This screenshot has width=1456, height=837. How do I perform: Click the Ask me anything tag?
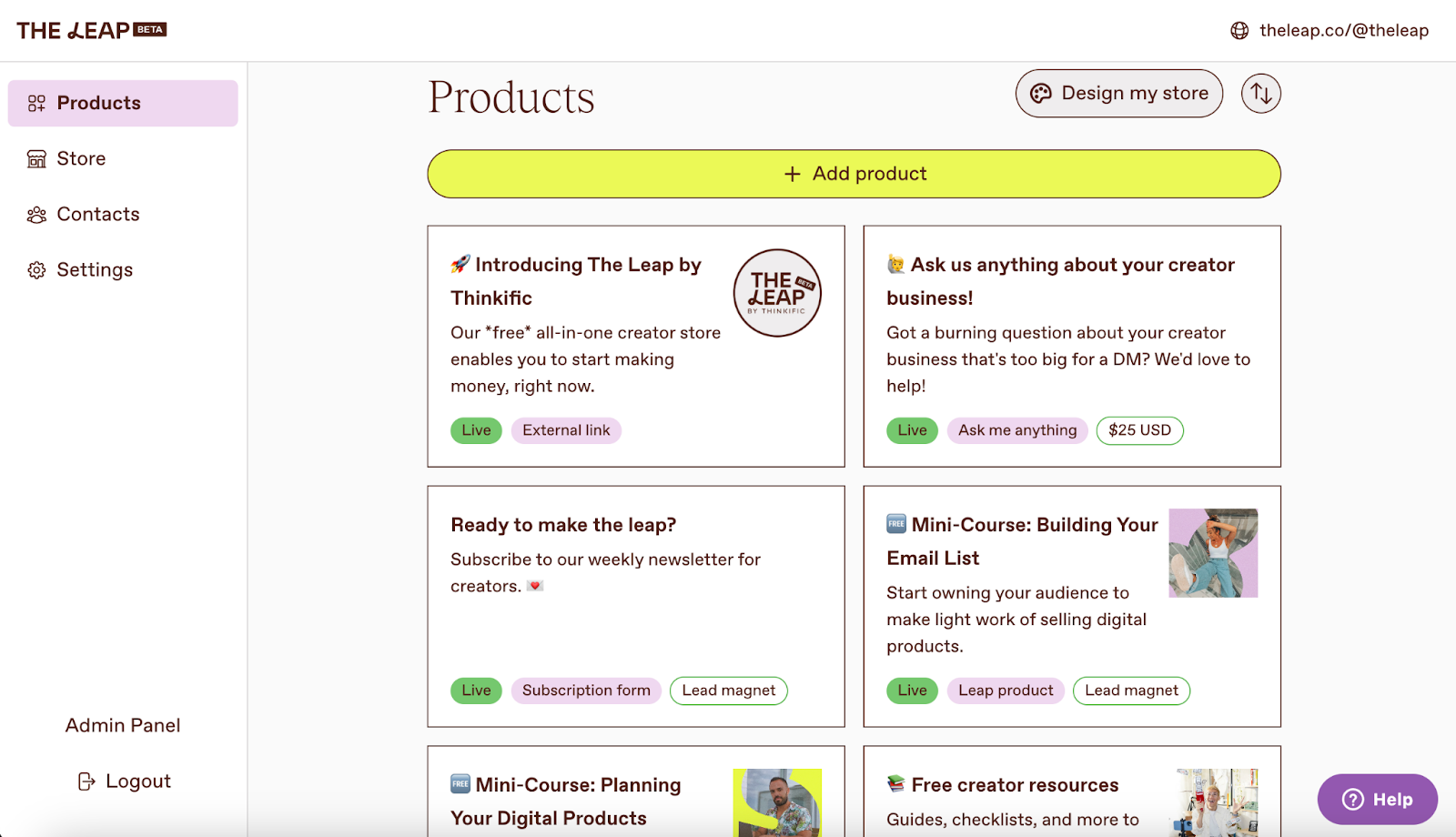tap(1017, 430)
